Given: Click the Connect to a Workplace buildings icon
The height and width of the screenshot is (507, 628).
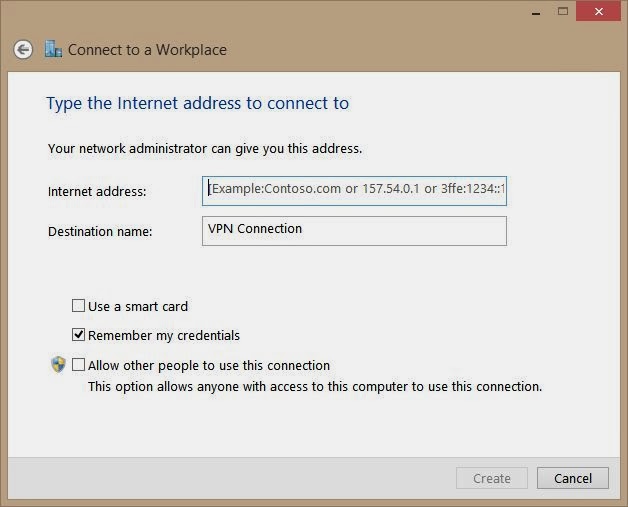Looking at the screenshot, I should coord(53,49).
